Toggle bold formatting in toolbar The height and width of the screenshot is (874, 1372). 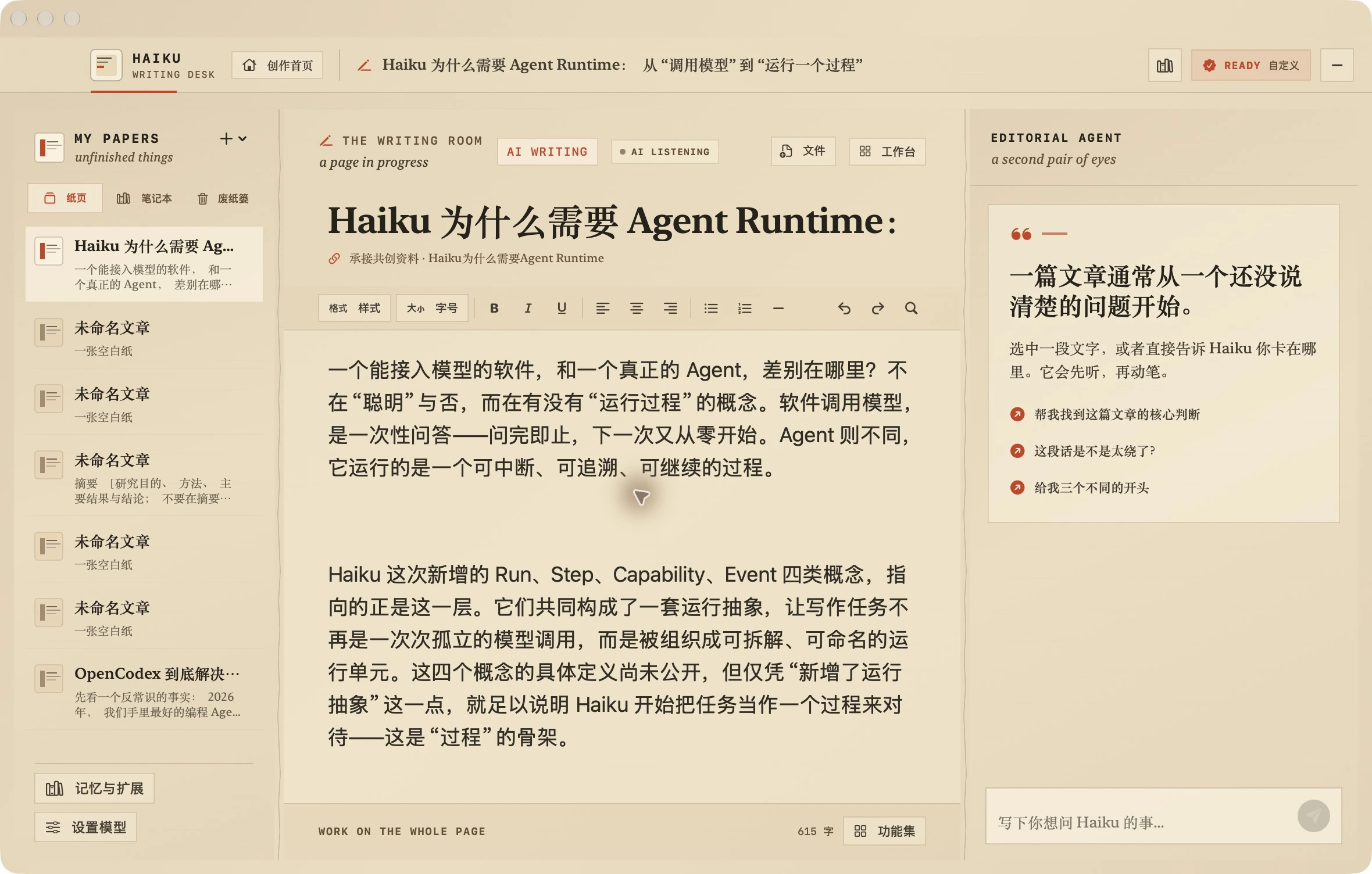pos(494,308)
